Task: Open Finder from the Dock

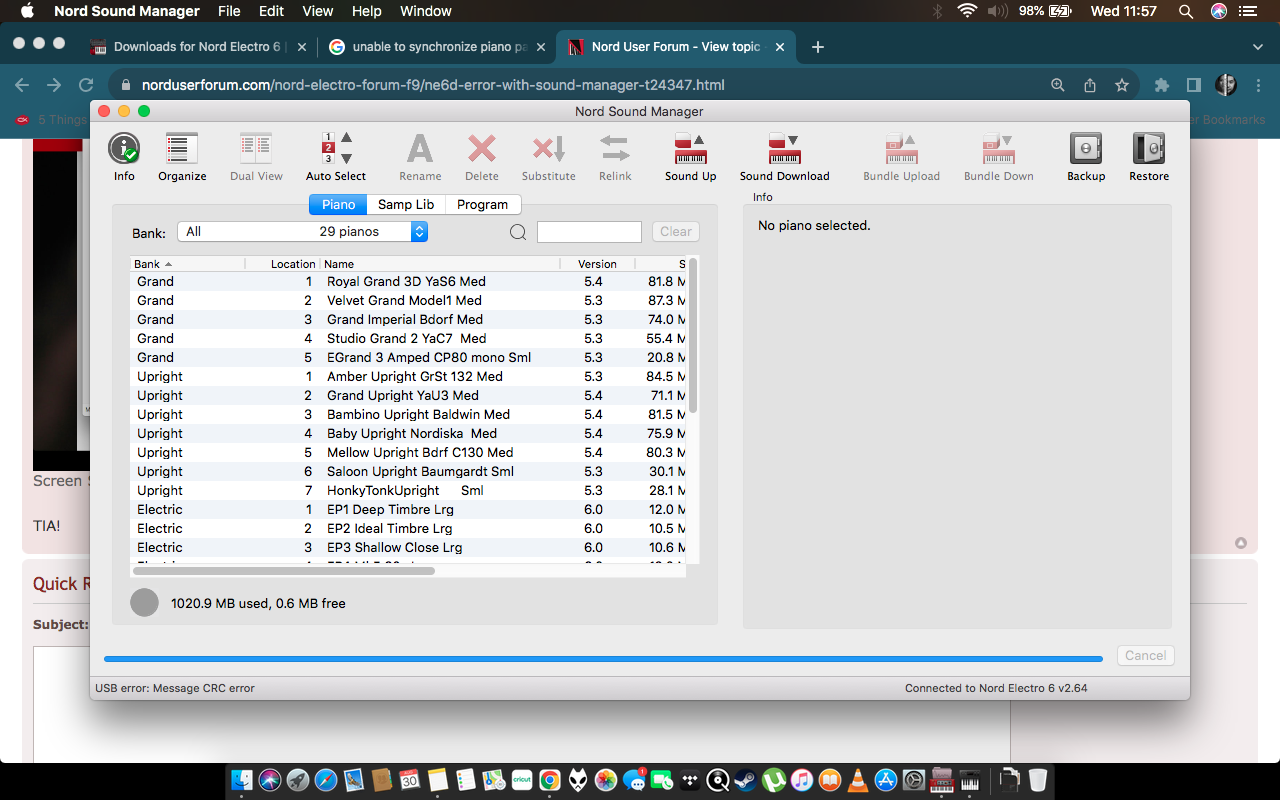Action: [242, 780]
